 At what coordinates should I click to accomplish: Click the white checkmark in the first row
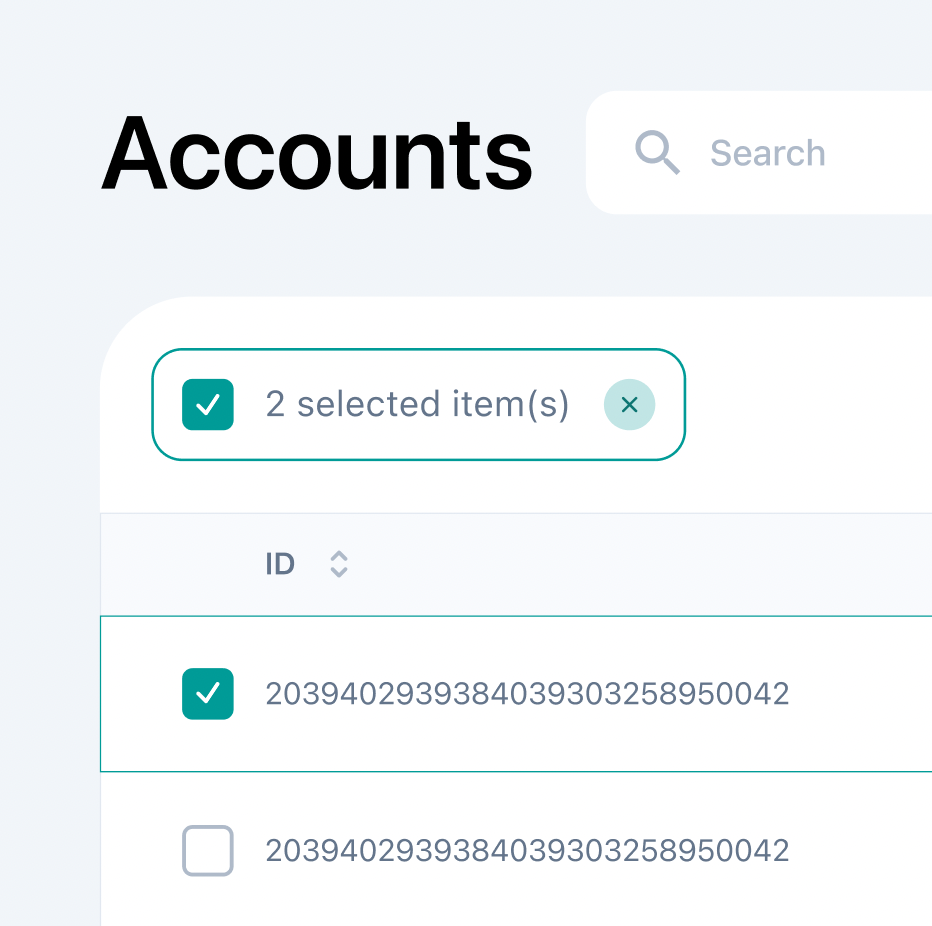tap(207, 693)
